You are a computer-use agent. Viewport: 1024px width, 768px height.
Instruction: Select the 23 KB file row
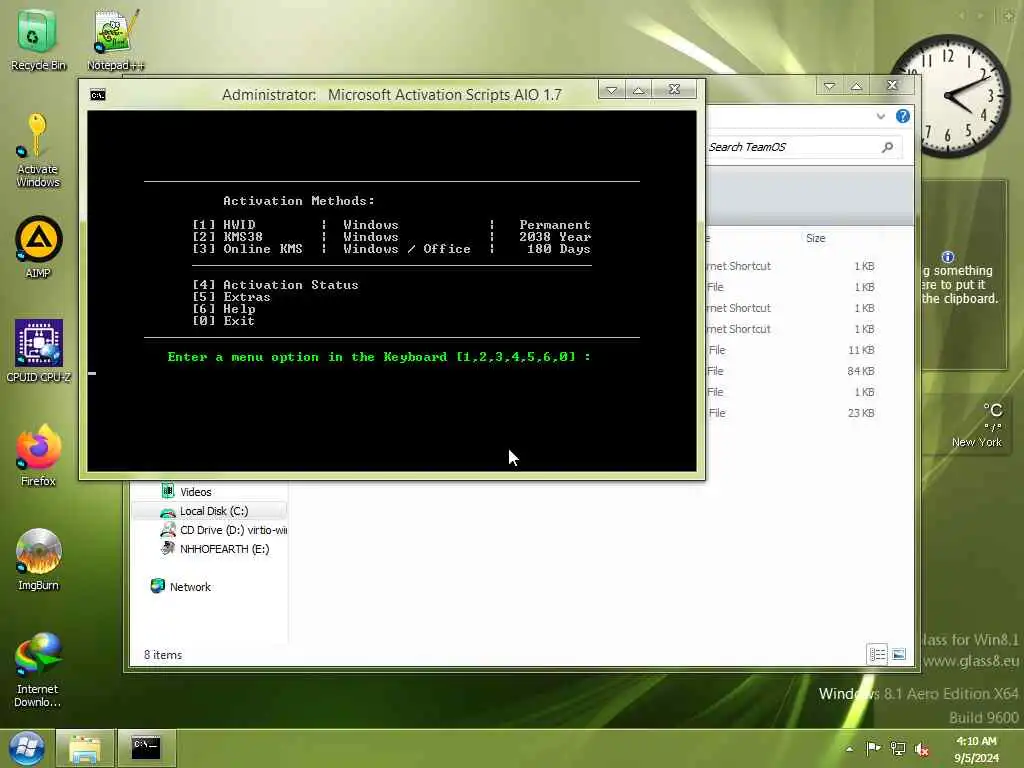[x=792, y=413]
